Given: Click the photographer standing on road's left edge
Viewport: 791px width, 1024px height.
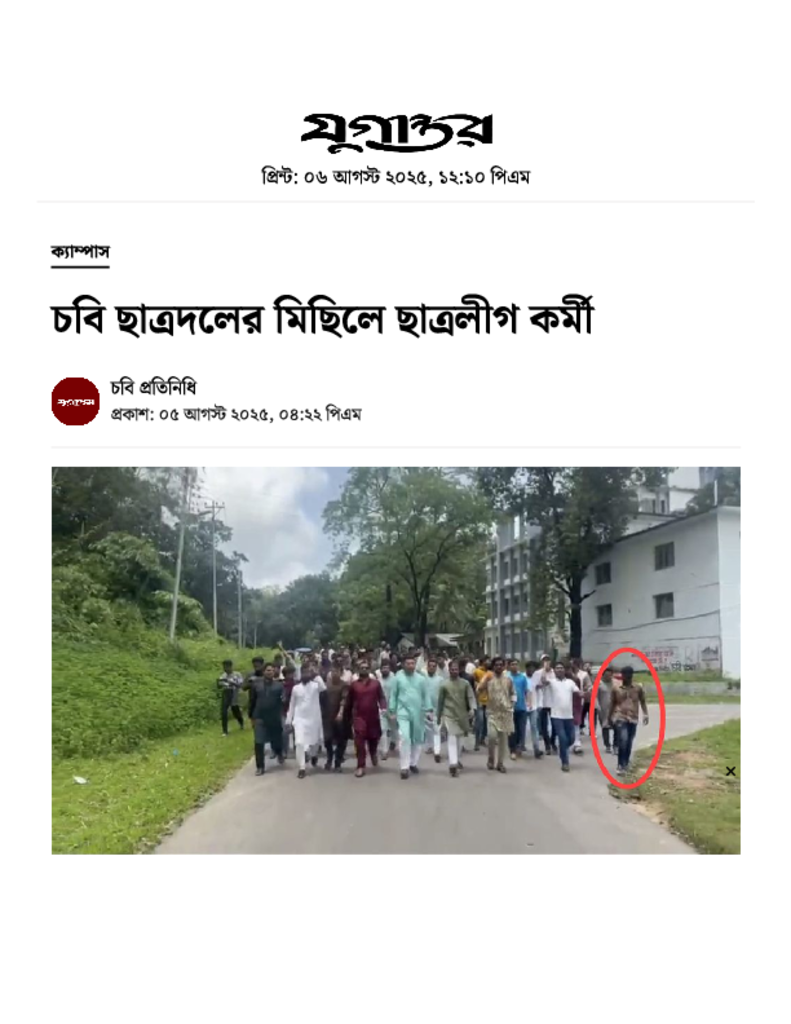Looking at the screenshot, I should [x=230, y=697].
